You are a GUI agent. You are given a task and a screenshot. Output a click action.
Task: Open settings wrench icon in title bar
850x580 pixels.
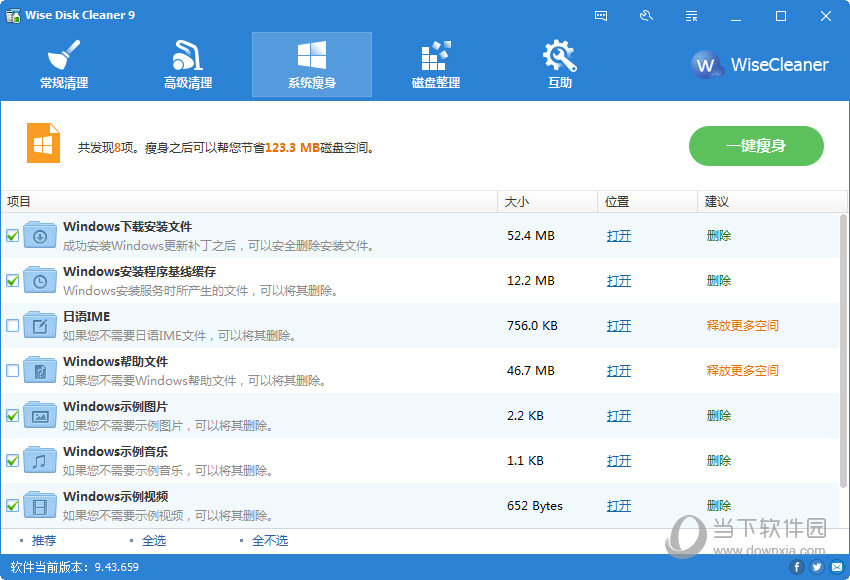point(646,16)
